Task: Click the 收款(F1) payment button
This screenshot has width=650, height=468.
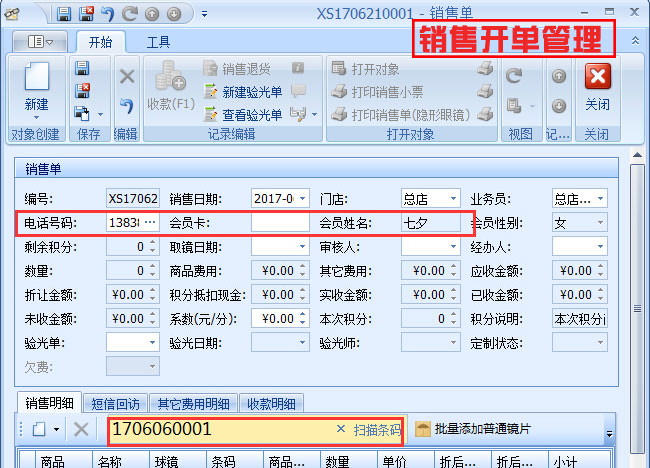Action: (171, 86)
